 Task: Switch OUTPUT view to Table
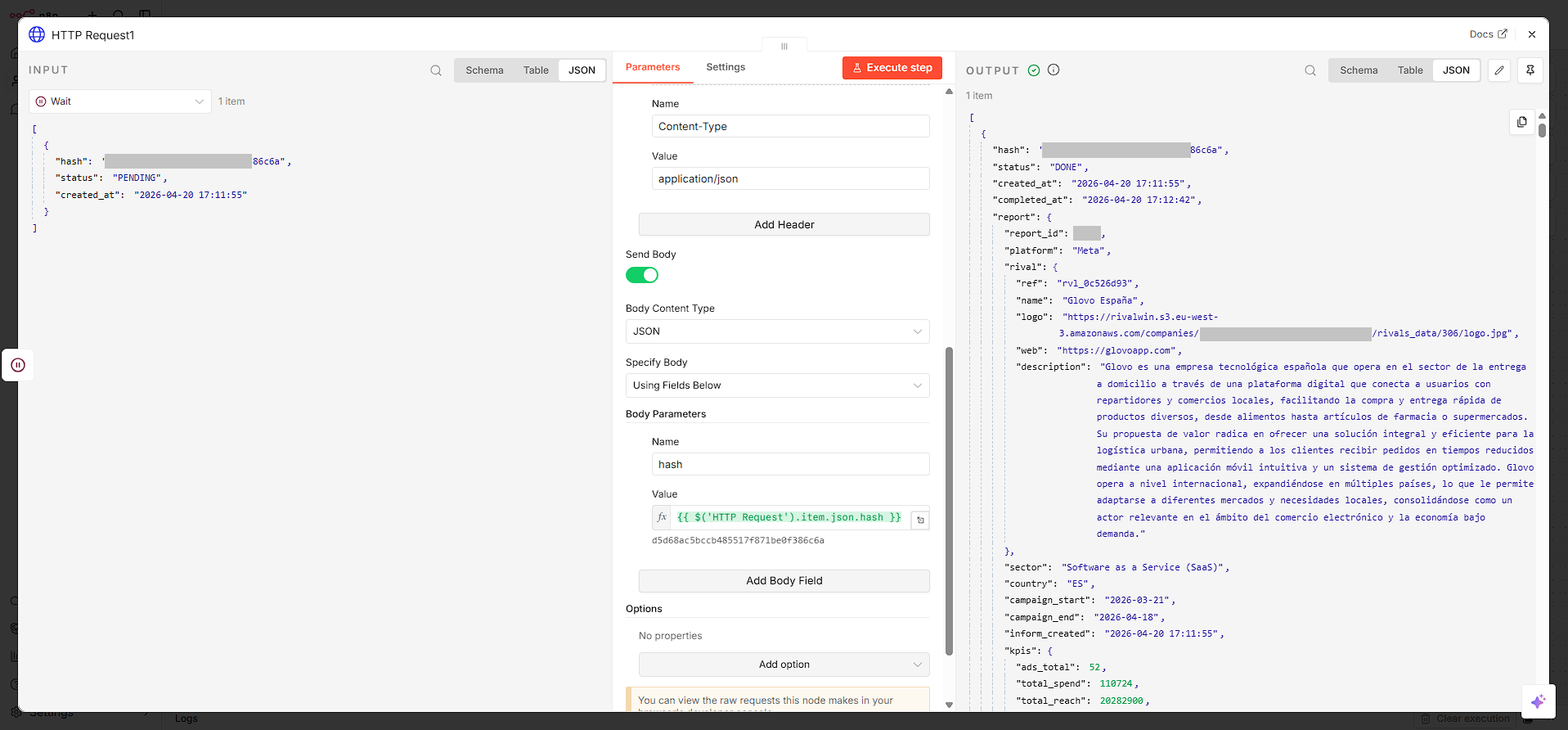click(1410, 70)
